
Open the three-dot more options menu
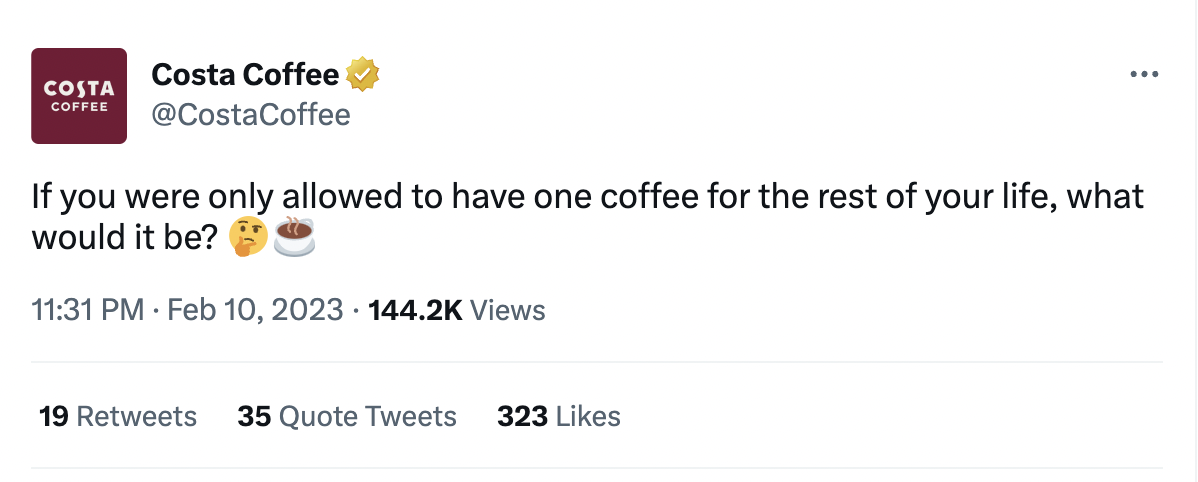click(1142, 75)
